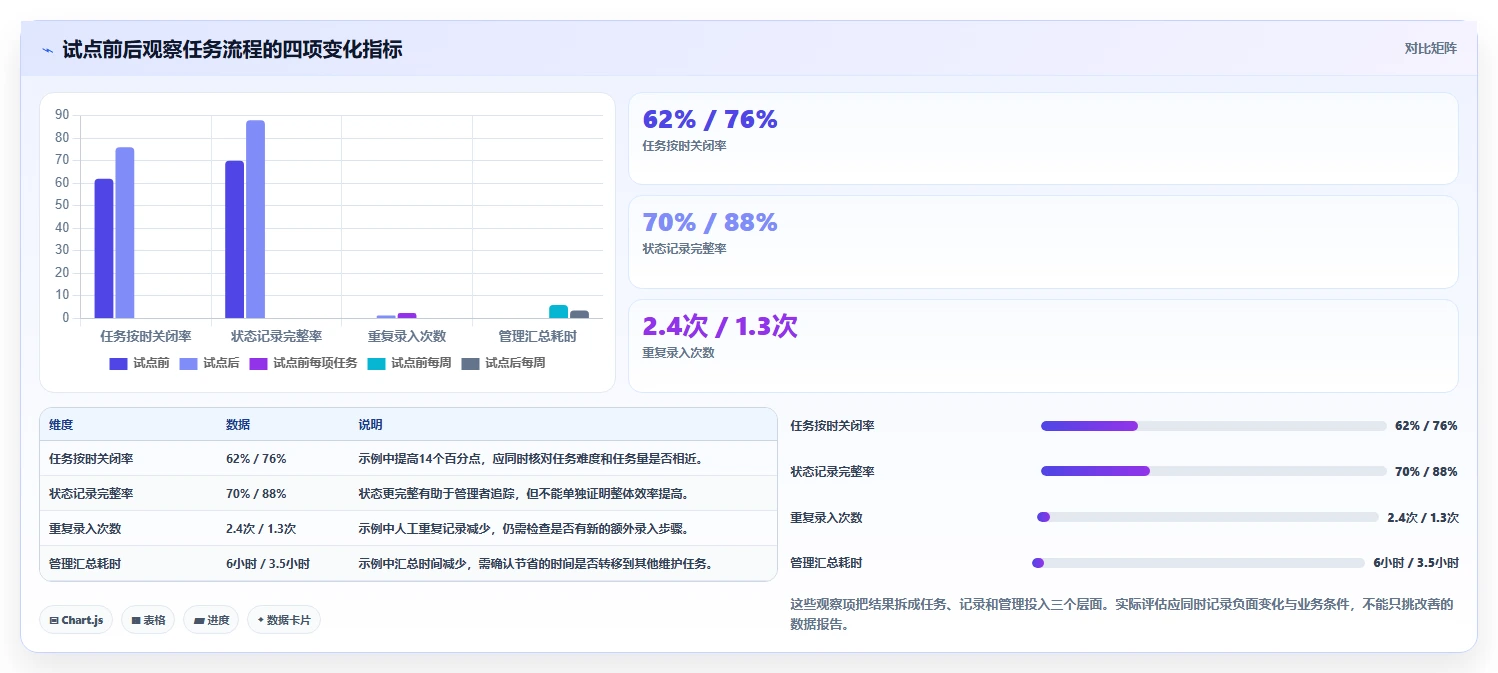Select the 数据卡片 tag
1498x673 pixels.
coord(284,620)
